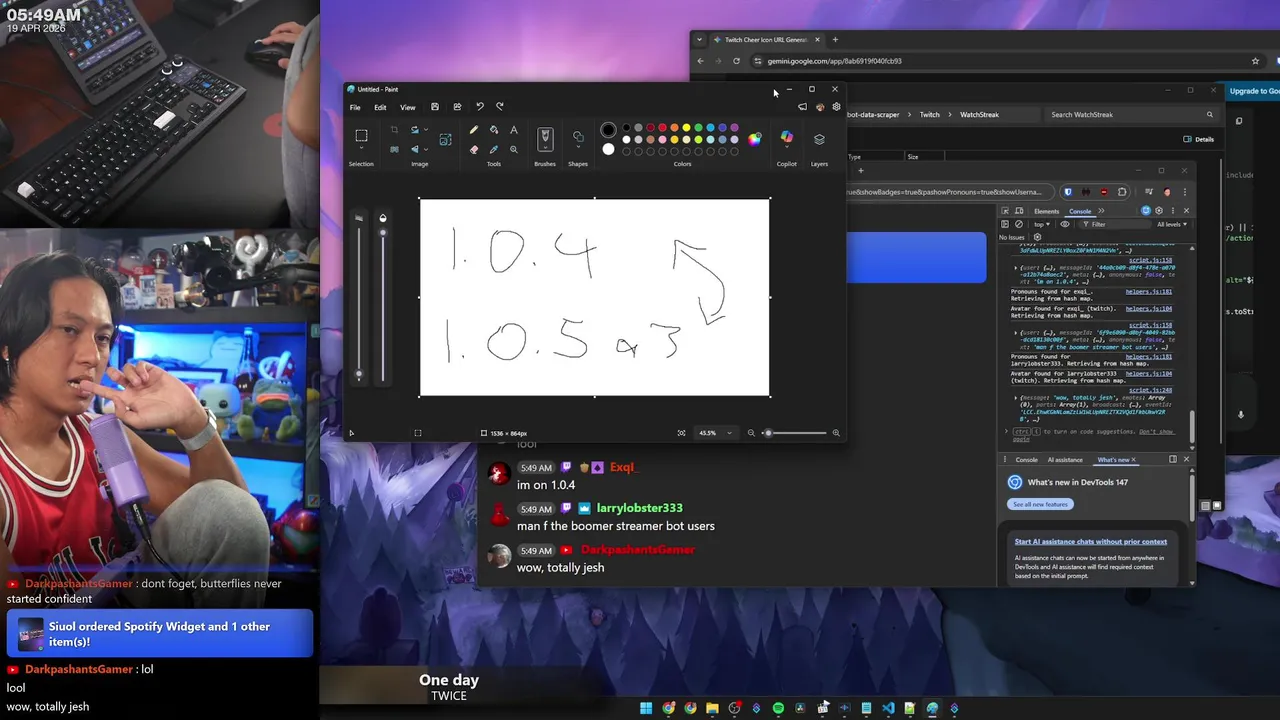Select the Eraser tool in Paint
This screenshot has width=1280, height=720.
tap(474, 149)
